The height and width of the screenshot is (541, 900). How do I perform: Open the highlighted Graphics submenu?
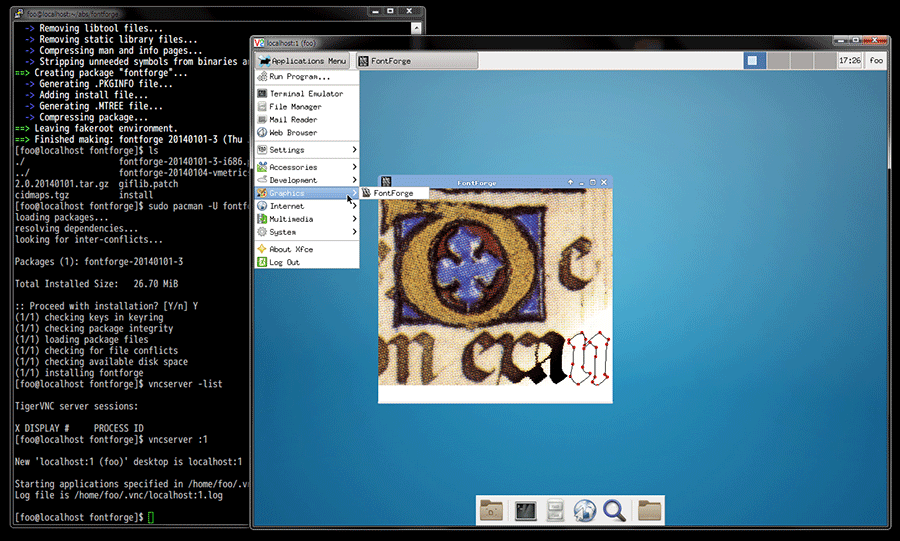307,193
